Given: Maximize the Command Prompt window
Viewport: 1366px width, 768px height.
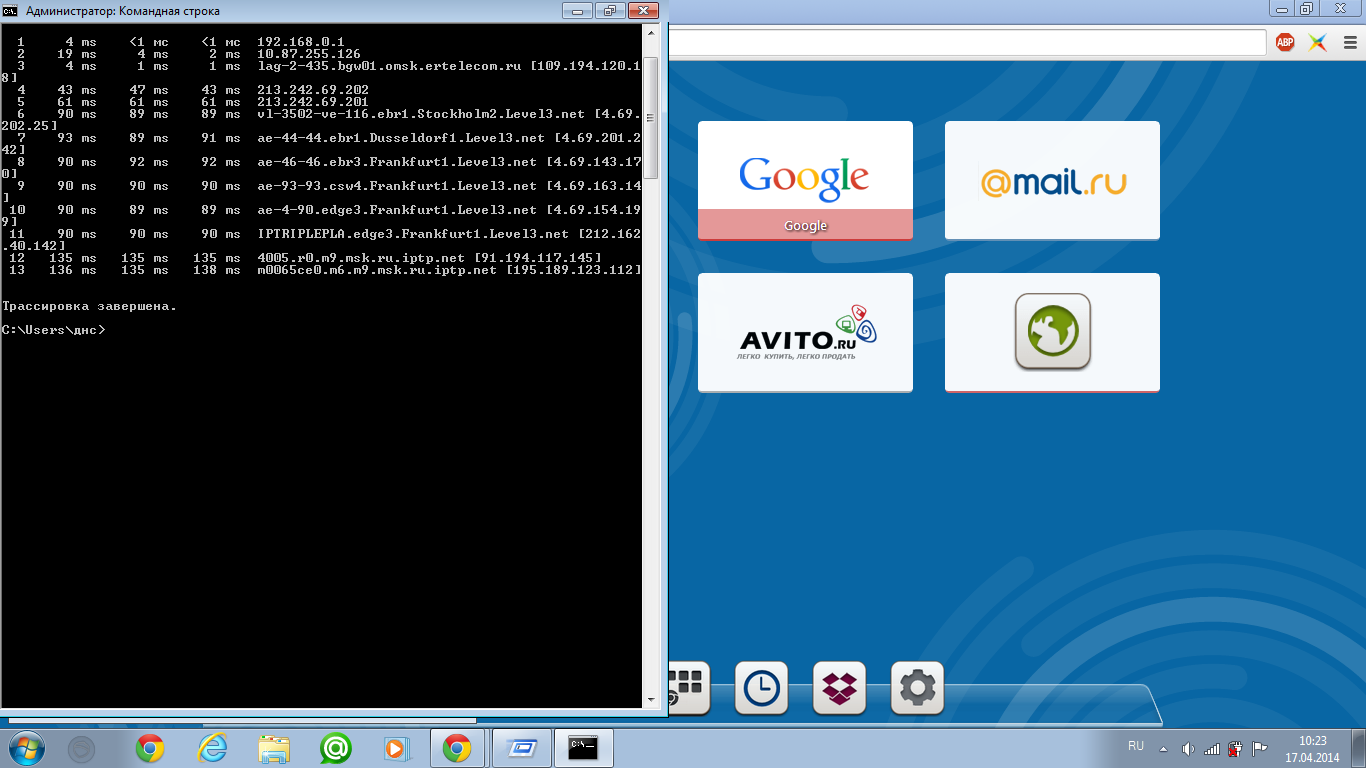Looking at the screenshot, I should pyautogui.click(x=609, y=10).
